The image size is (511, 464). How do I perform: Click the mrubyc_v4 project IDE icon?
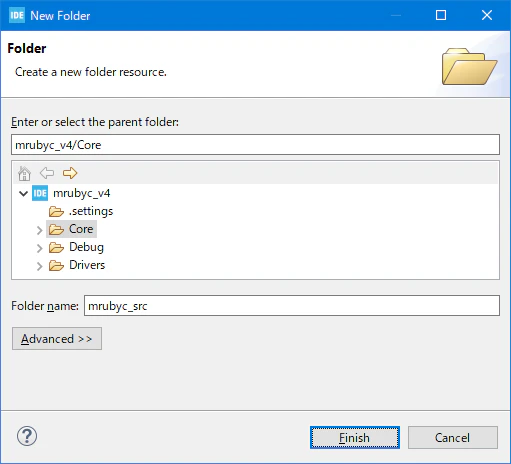point(40,193)
